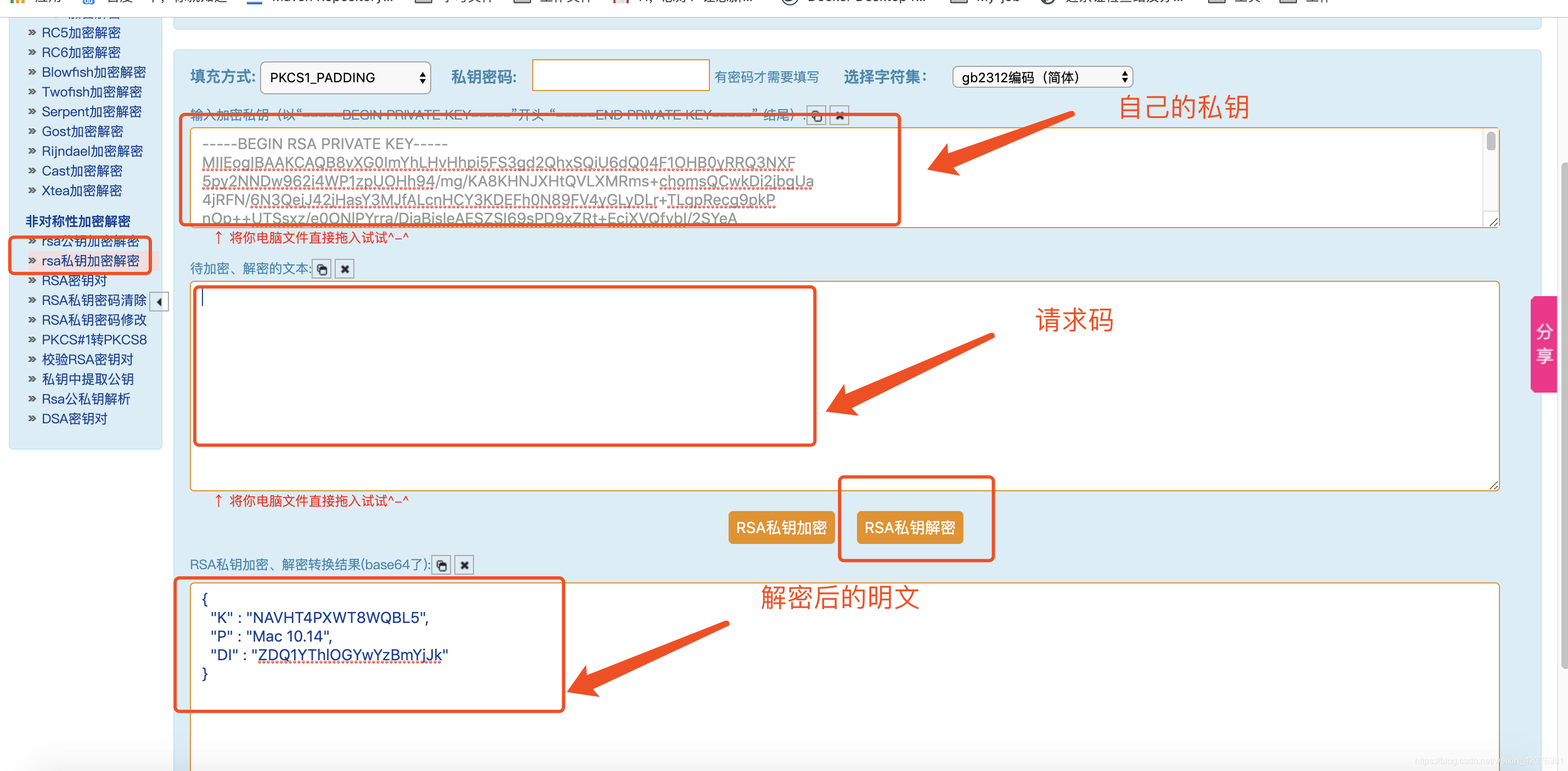Open Blowfish加密解密 sidebar link
1568x771 pixels.
pos(93,72)
